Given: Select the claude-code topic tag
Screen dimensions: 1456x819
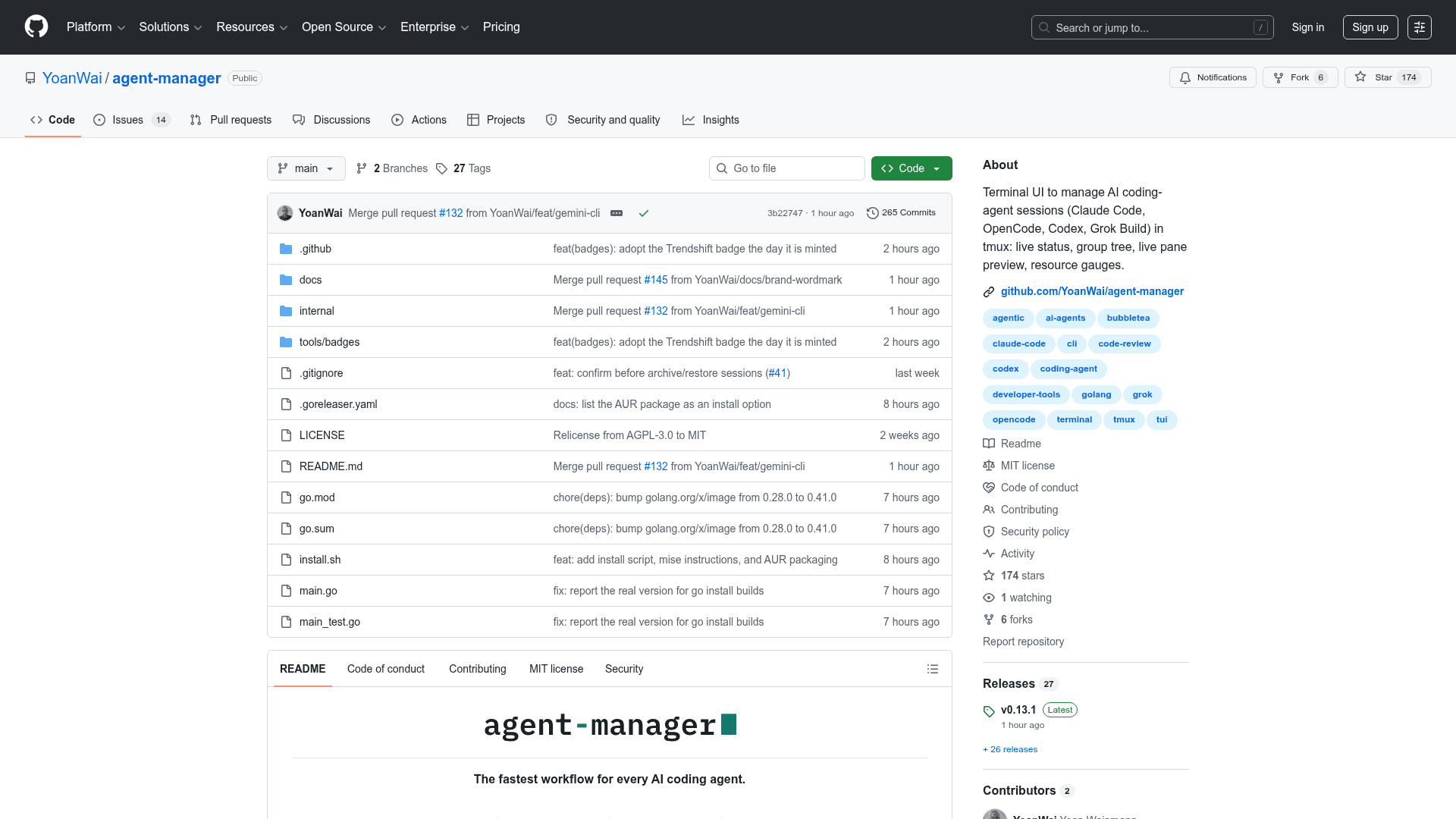Looking at the screenshot, I should tap(1018, 344).
